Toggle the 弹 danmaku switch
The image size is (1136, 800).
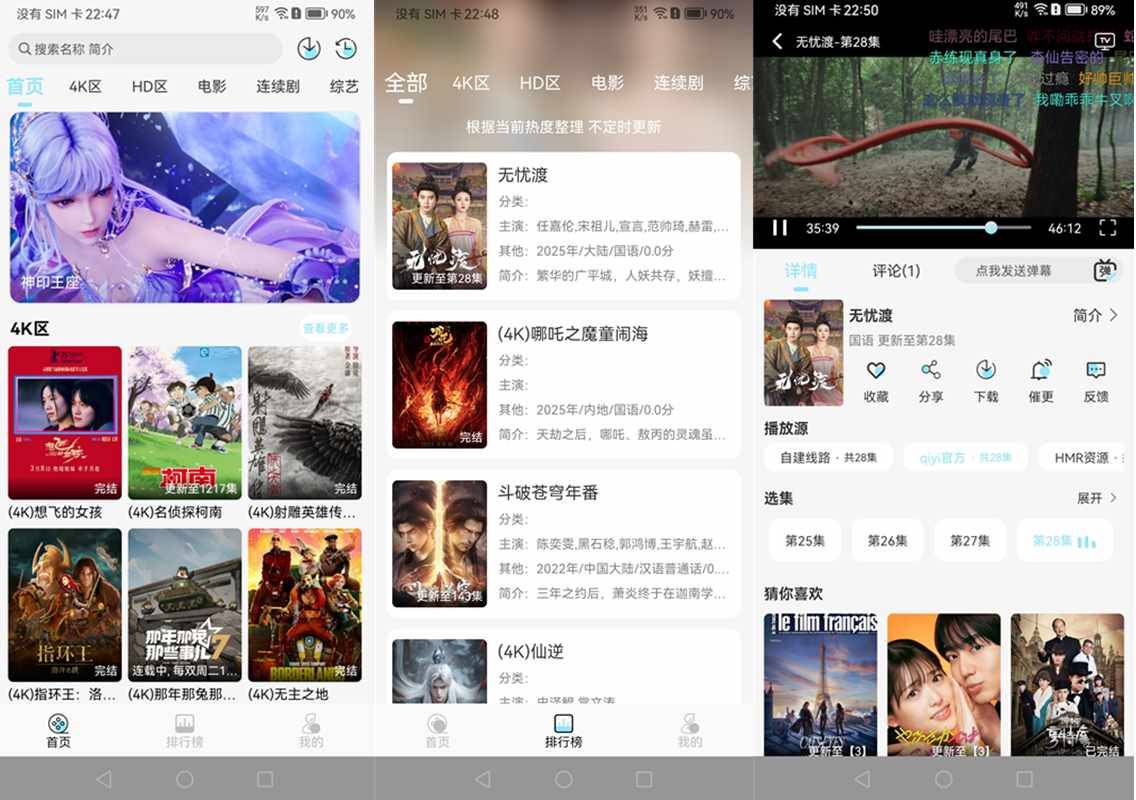pos(1105,271)
